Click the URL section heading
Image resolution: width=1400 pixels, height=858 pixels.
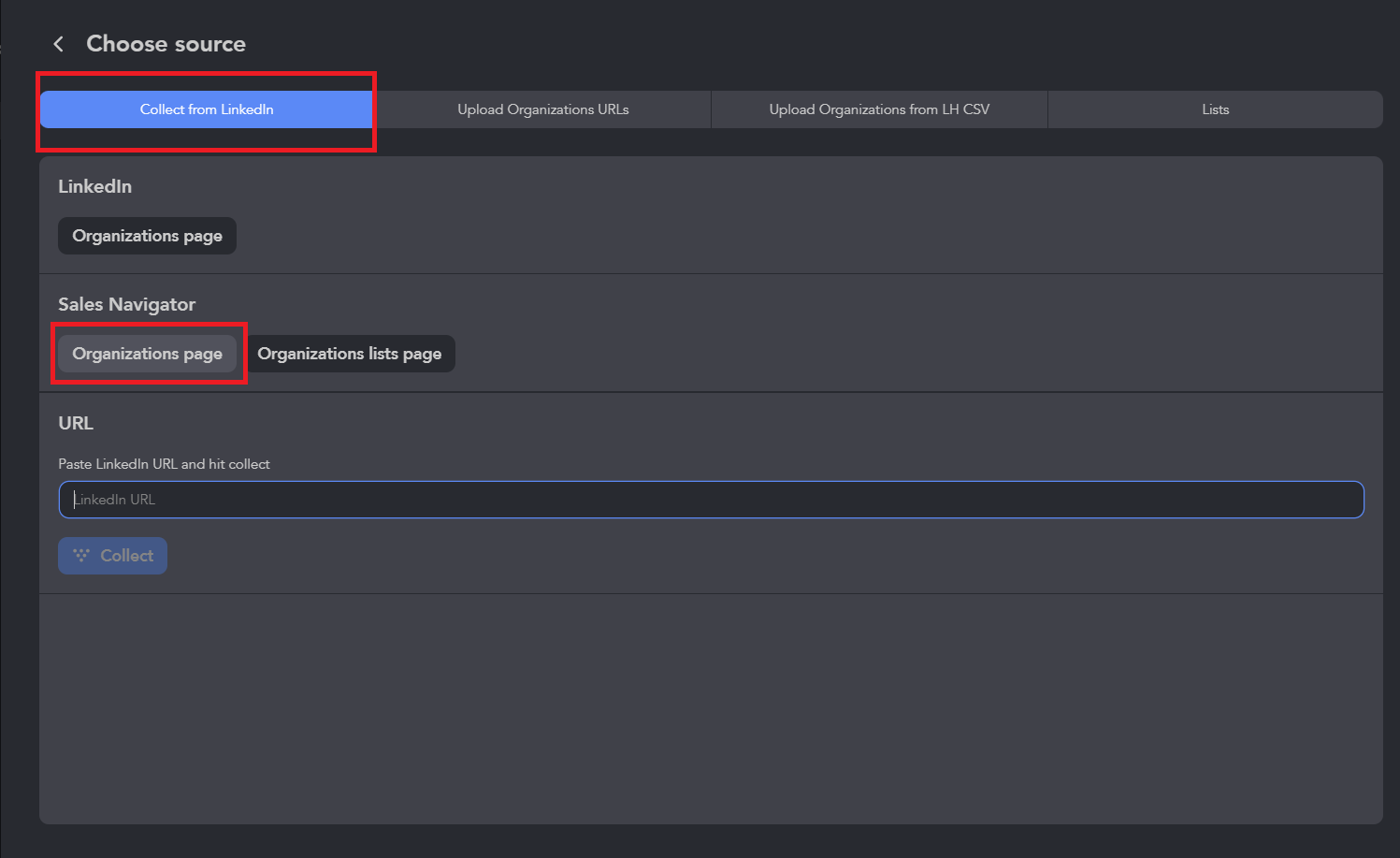point(76,423)
